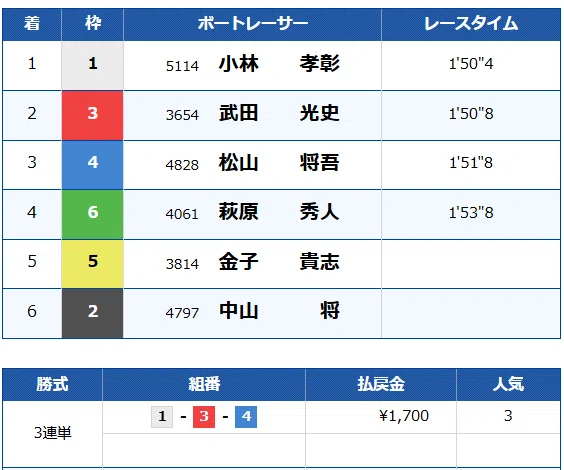Select the 3連単 bet type cell
The height and width of the screenshot is (470, 564).
(x=53, y=433)
